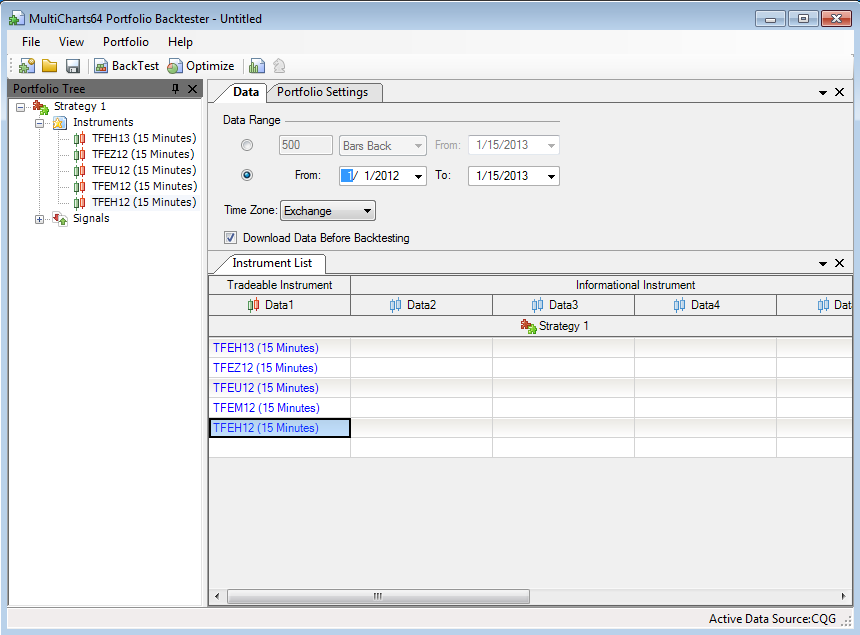Start the Optimize toolbar button
This screenshot has height=635, width=860.
tap(201, 66)
